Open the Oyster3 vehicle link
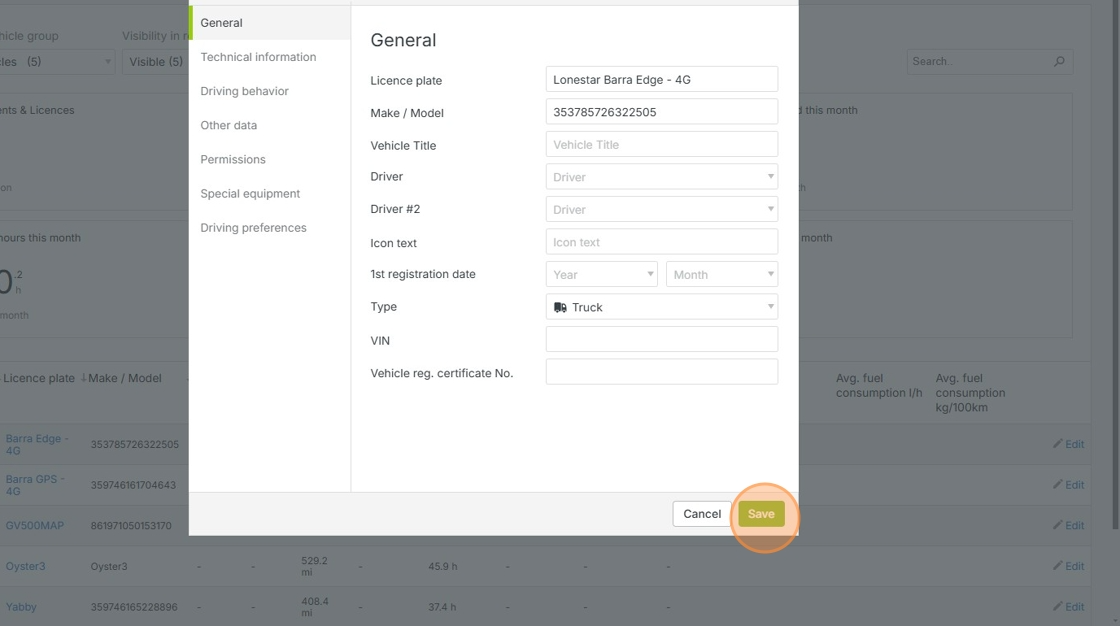1120x626 pixels. [26, 566]
